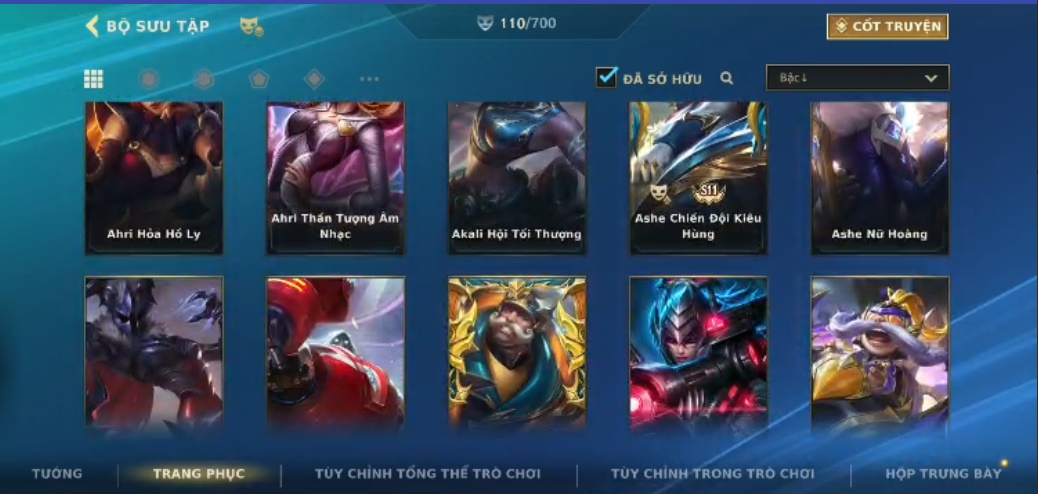Open the Tùy Chỉnh Tổng Thể Trò Chơi tab
This screenshot has height=494, width=1038.
[x=428, y=473]
